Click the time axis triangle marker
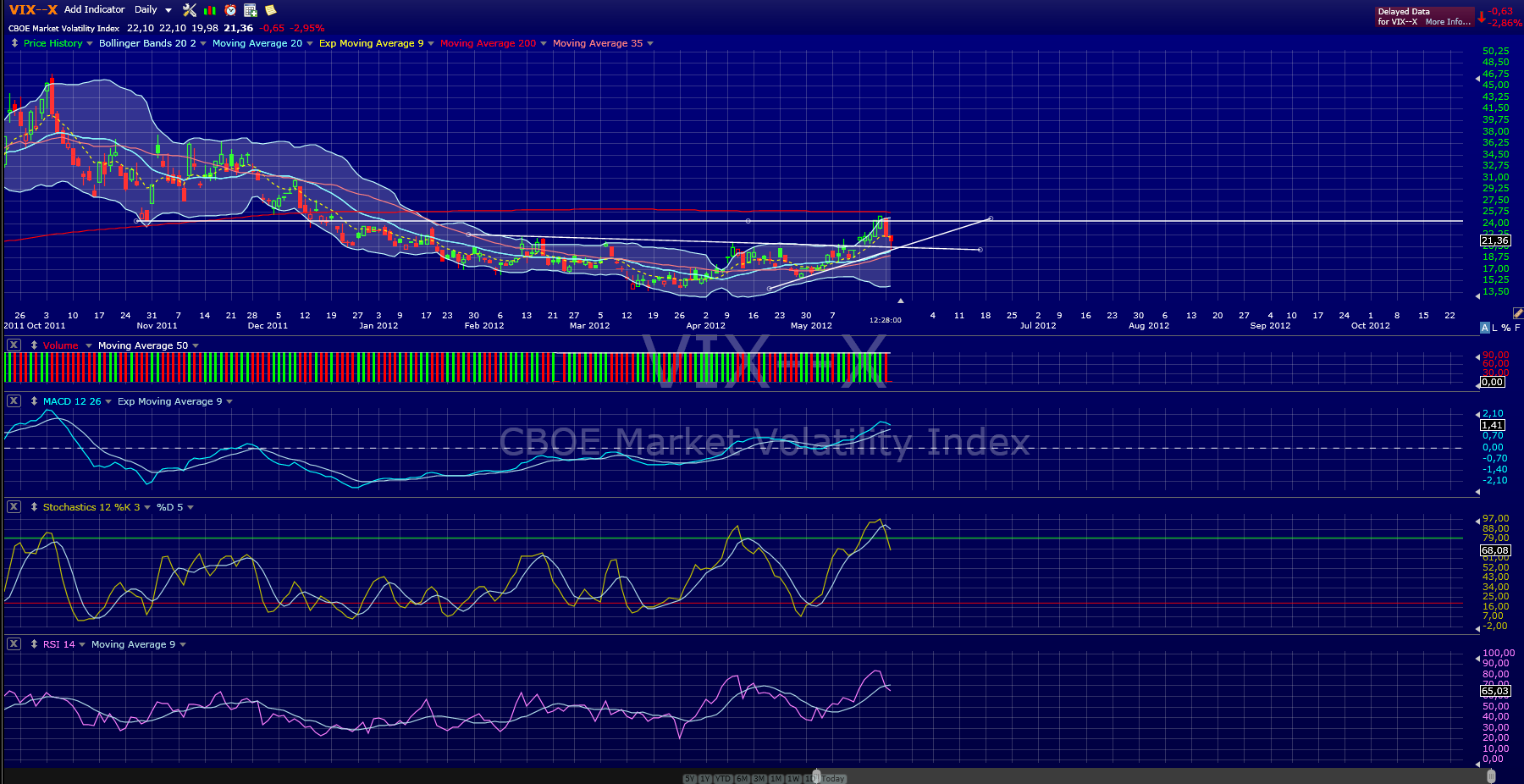The height and width of the screenshot is (784, 1524). 901,301
